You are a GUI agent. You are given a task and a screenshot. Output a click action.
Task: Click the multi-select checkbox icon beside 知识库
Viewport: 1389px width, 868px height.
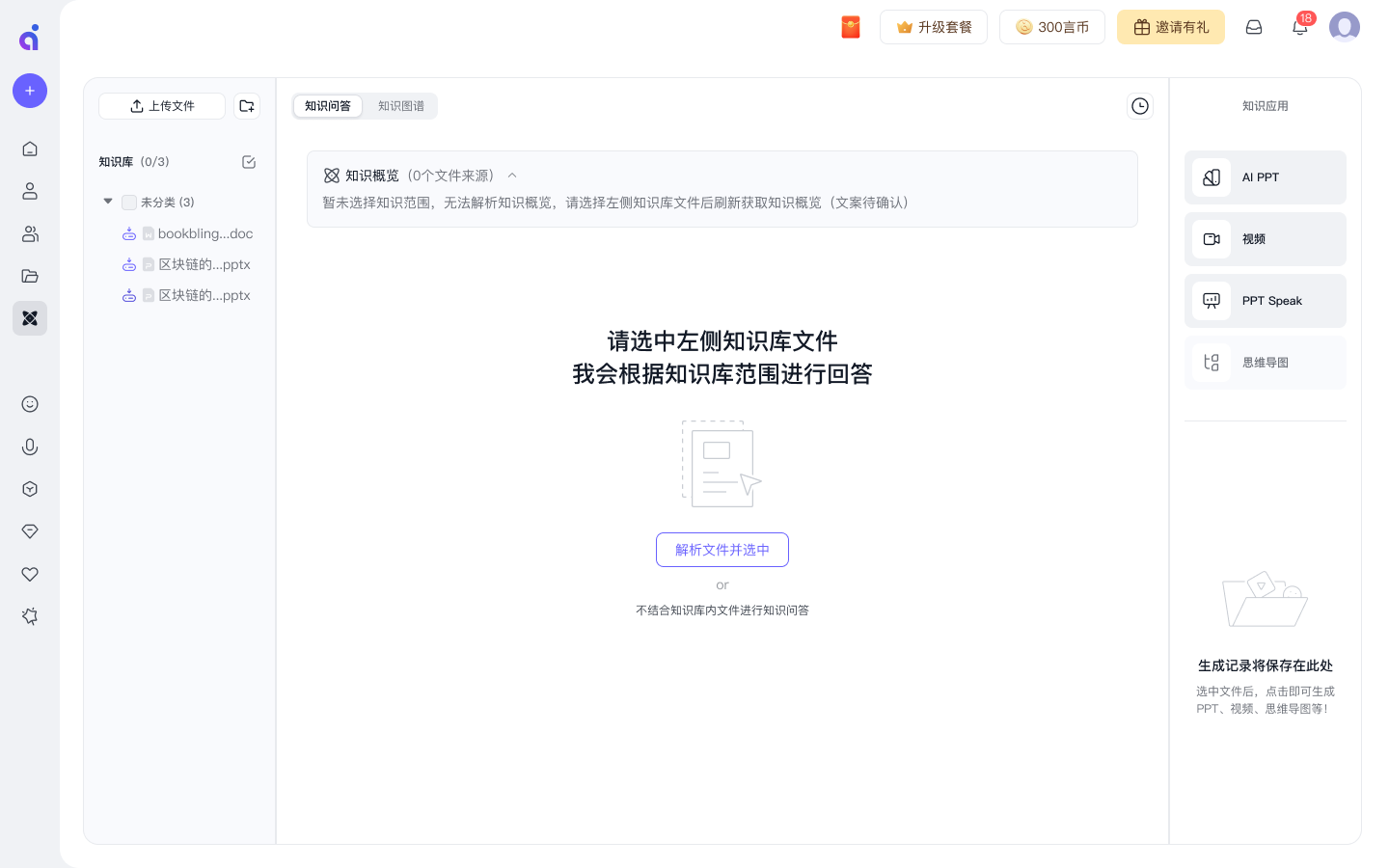[x=248, y=162]
